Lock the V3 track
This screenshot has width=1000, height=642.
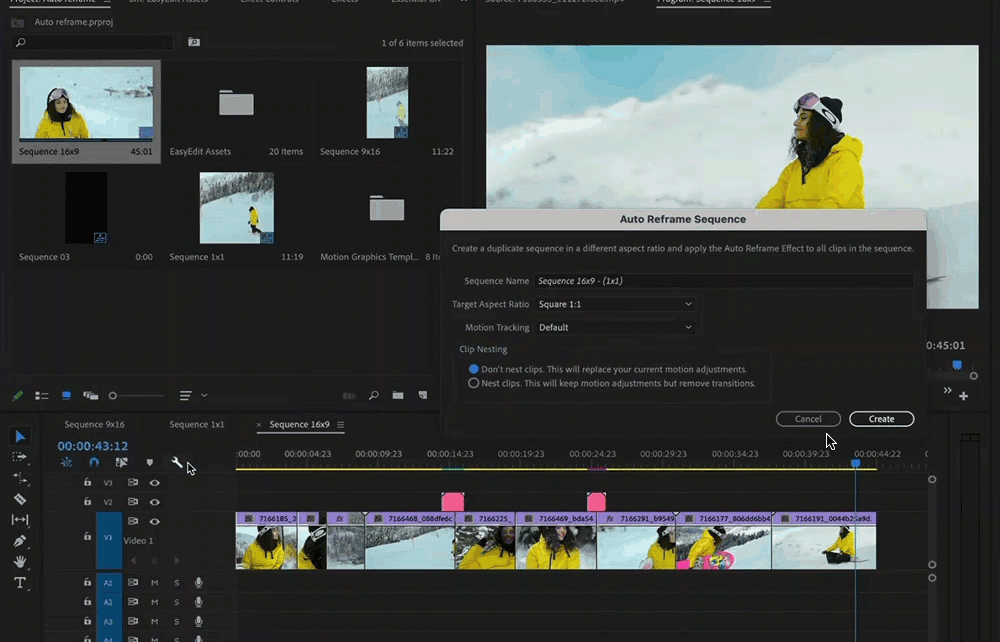(87, 483)
